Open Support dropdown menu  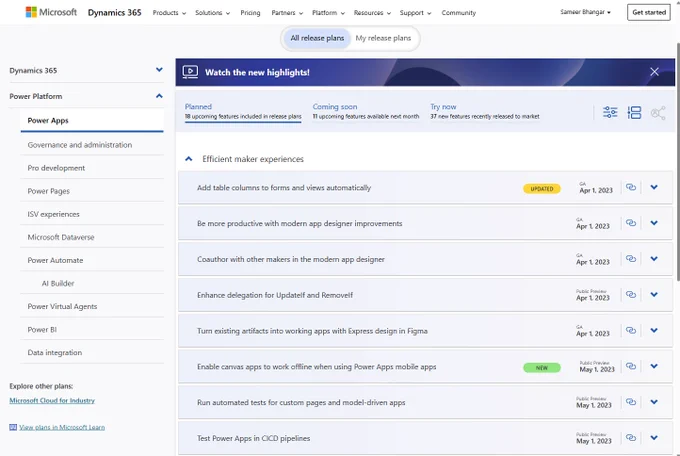click(x=415, y=13)
